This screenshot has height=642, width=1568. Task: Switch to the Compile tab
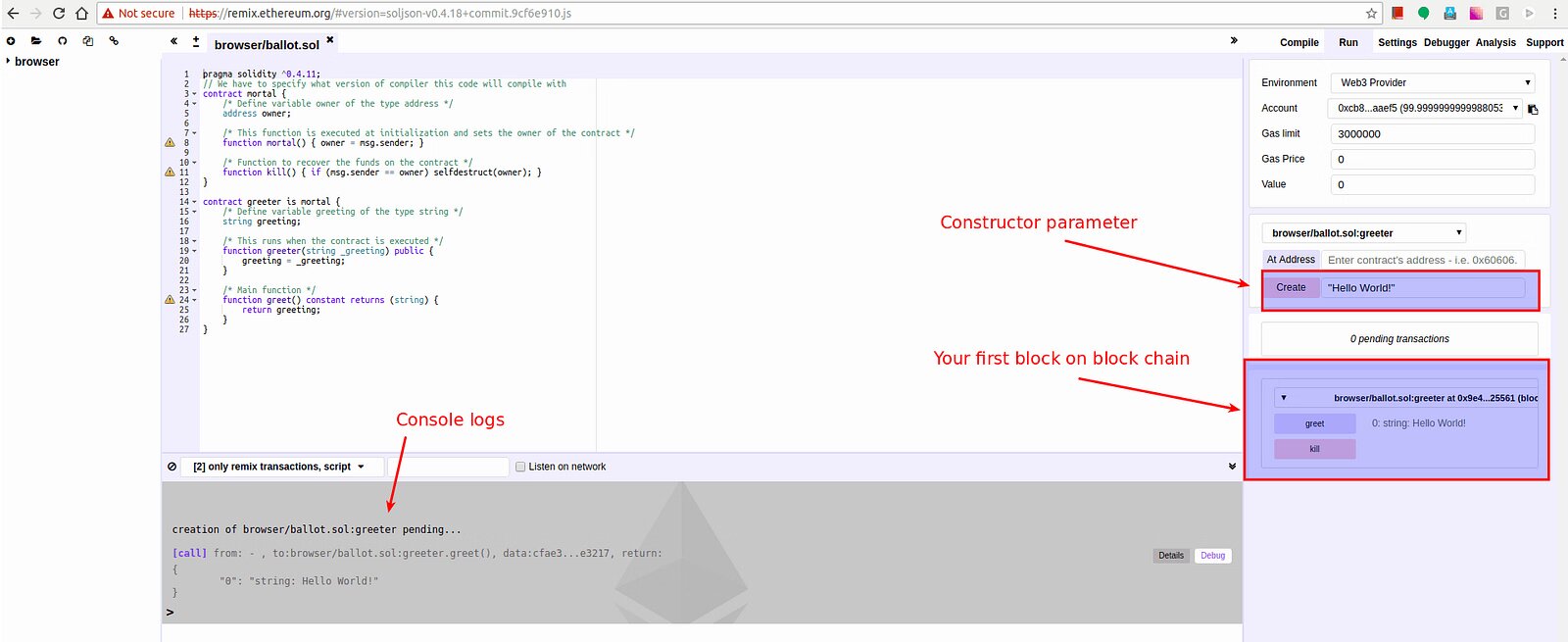tap(1298, 42)
